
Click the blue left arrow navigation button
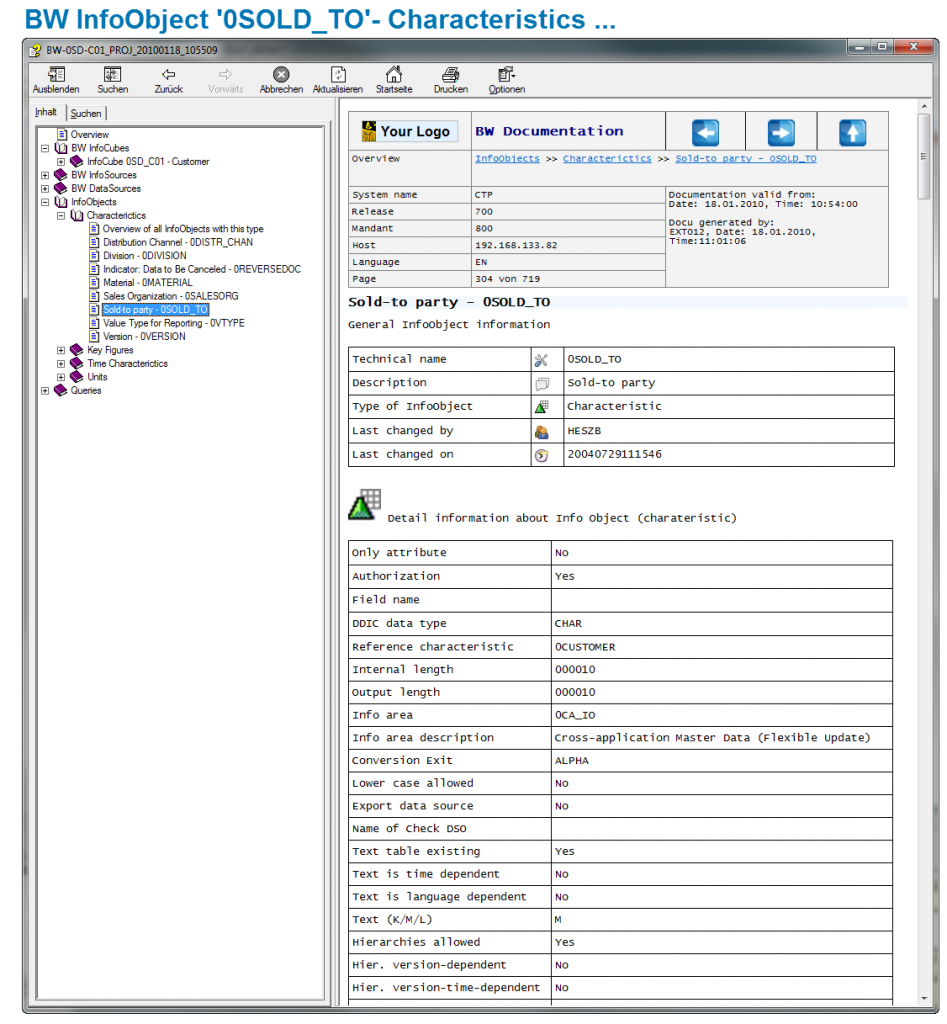tap(705, 132)
